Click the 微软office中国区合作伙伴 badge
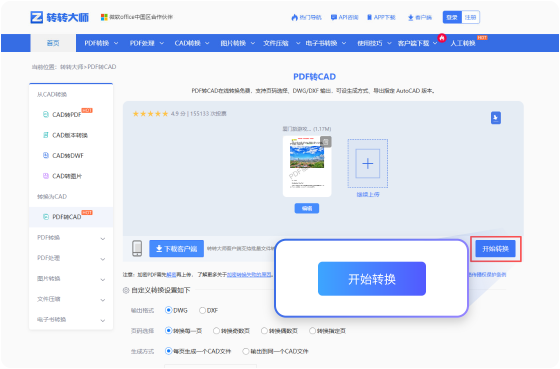 [137, 17]
